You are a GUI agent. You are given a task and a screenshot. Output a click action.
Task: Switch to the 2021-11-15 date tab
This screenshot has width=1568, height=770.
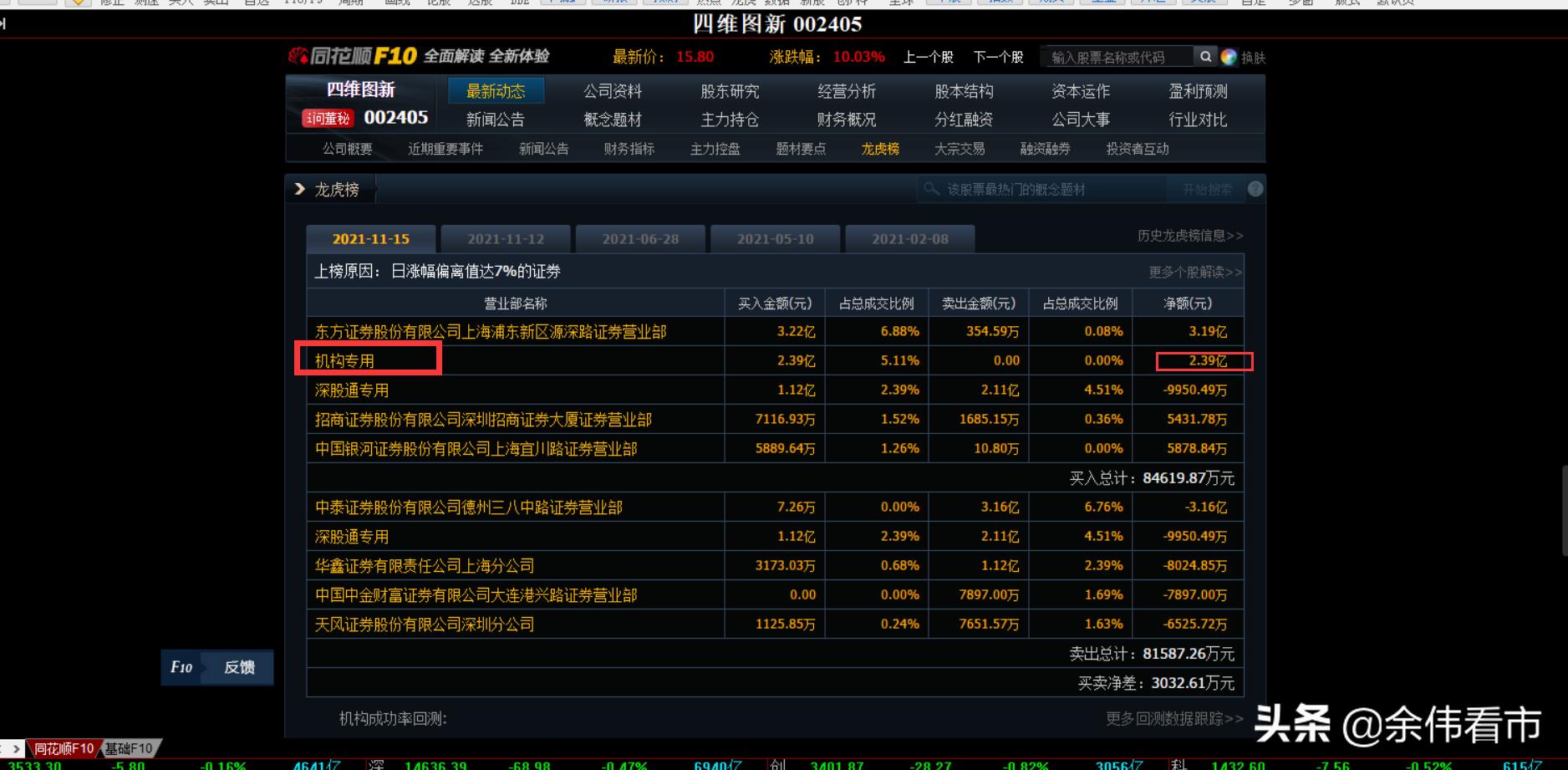point(371,239)
